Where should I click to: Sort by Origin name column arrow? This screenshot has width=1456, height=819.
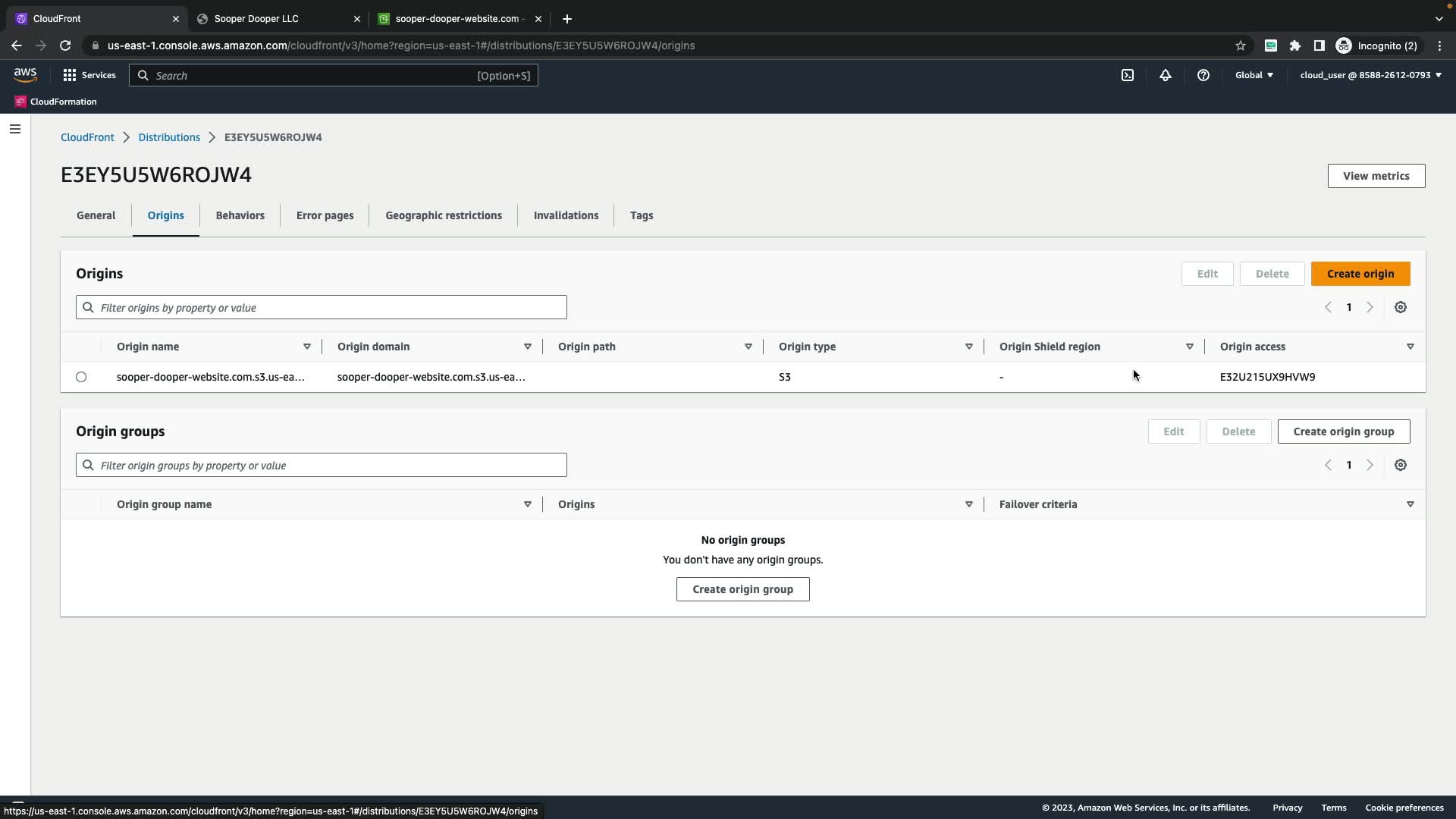[307, 347]
